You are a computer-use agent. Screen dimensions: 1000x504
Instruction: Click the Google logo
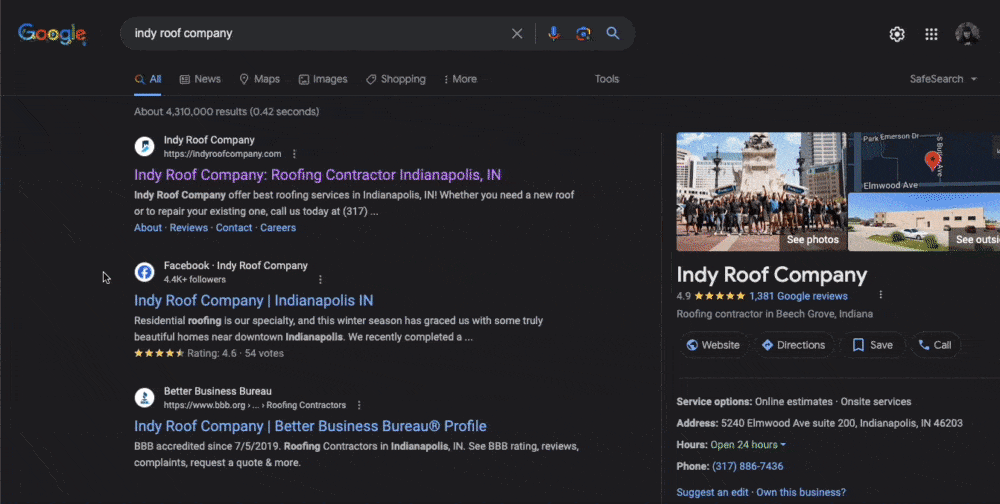[52, 34]
